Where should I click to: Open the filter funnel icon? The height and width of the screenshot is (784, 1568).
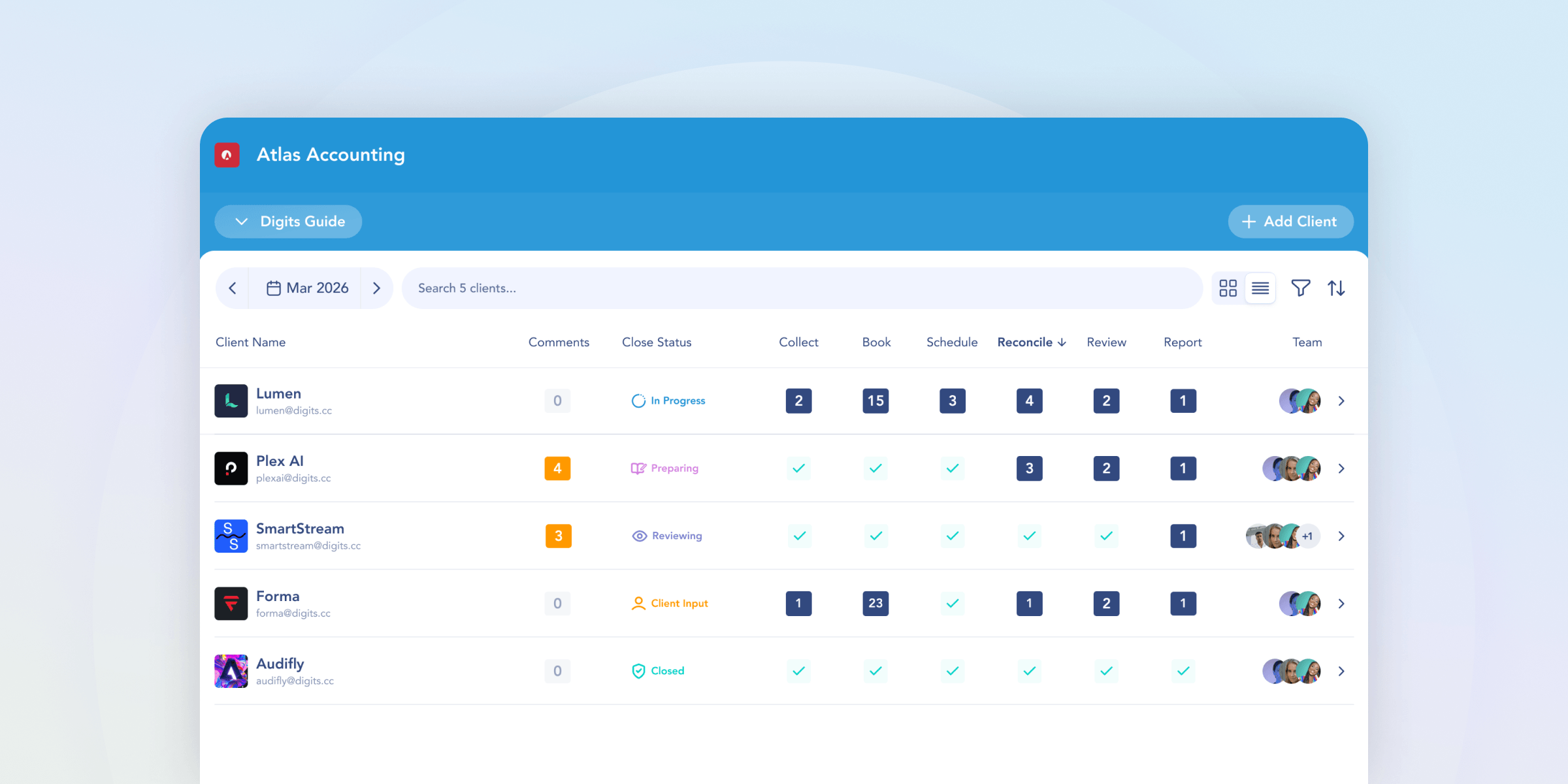tap(1300, 288)
